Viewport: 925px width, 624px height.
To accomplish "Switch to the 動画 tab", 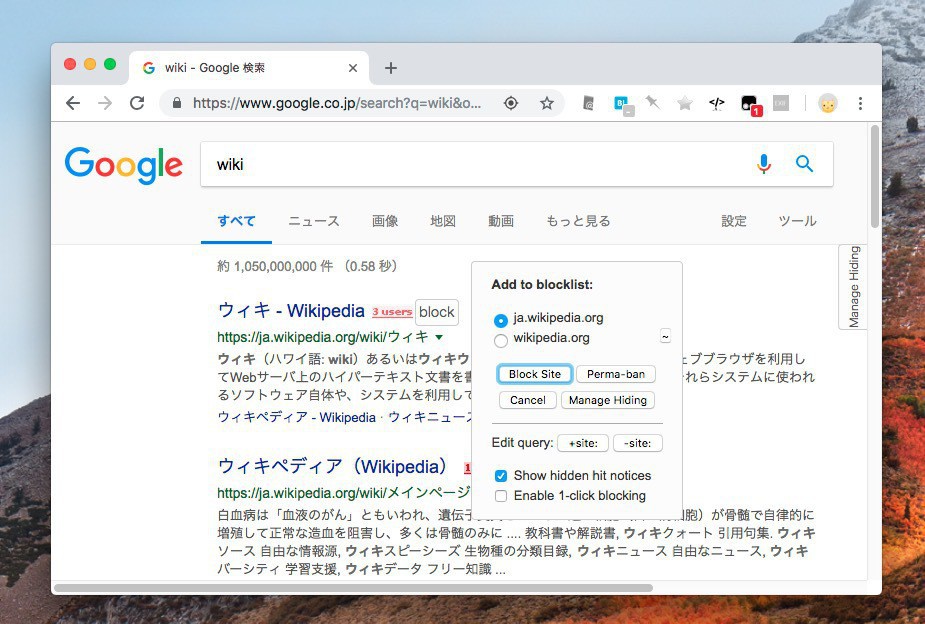I will pos(501,221).
